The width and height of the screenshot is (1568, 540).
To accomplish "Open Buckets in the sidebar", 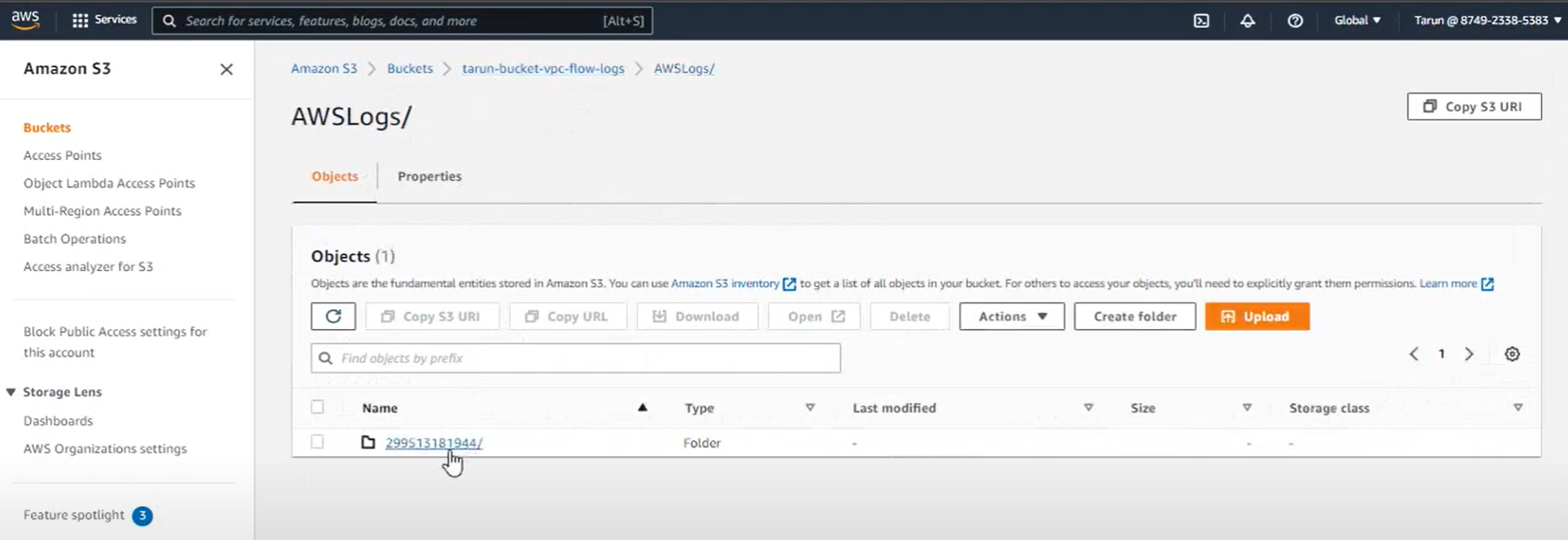I will [47, 128].
